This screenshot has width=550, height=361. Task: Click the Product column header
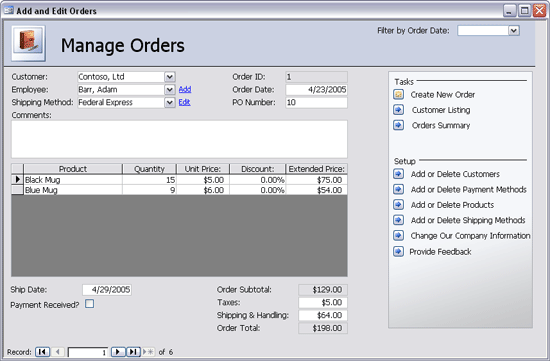pyautogui.click(x=73, y=169)
